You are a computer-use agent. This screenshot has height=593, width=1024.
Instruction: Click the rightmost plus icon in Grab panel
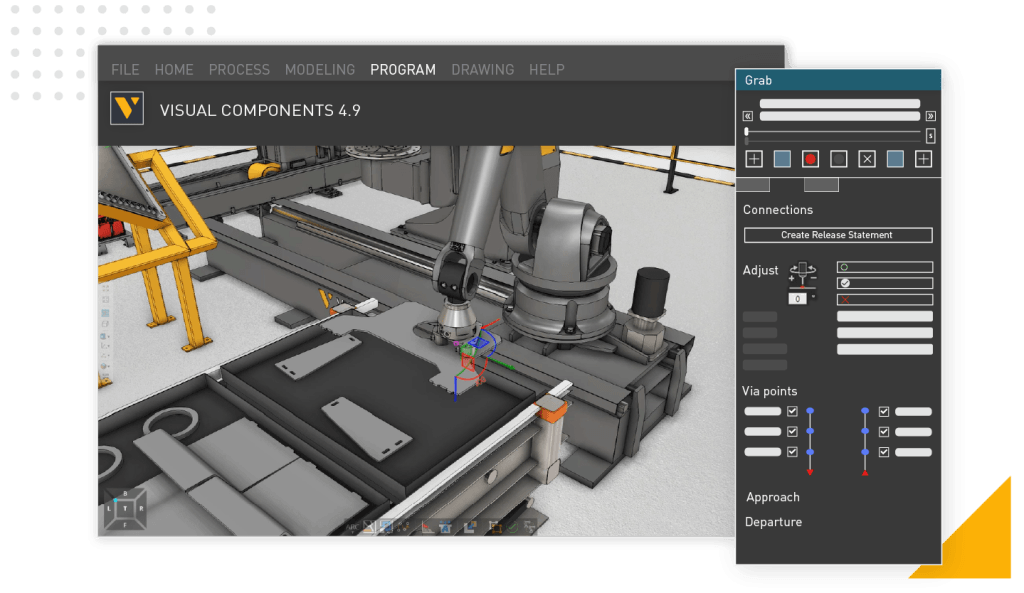923,159
